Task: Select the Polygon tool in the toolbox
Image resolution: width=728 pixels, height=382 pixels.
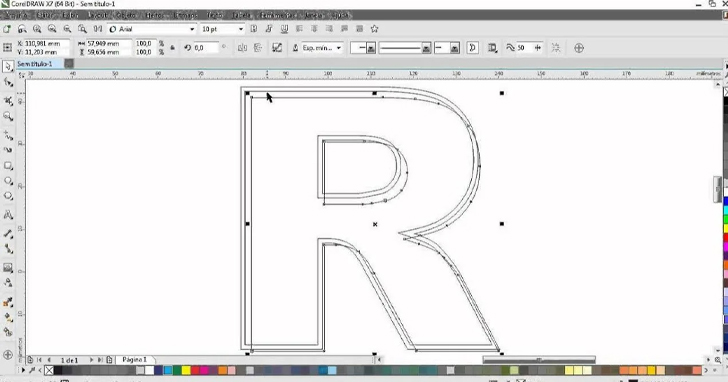Action: (x=8, y=196)
